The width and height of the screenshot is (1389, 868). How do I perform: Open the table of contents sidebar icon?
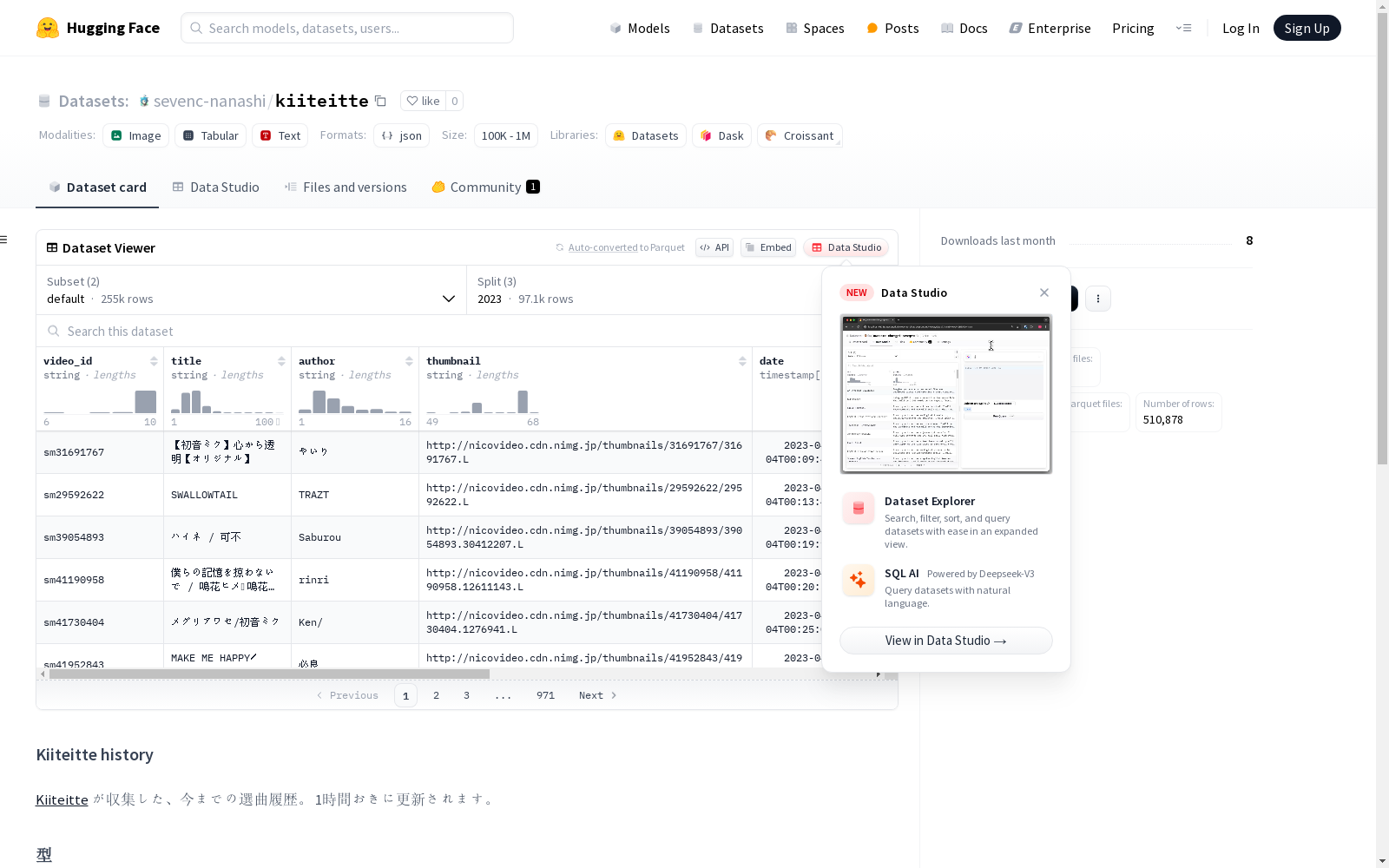tap(4, 240)
